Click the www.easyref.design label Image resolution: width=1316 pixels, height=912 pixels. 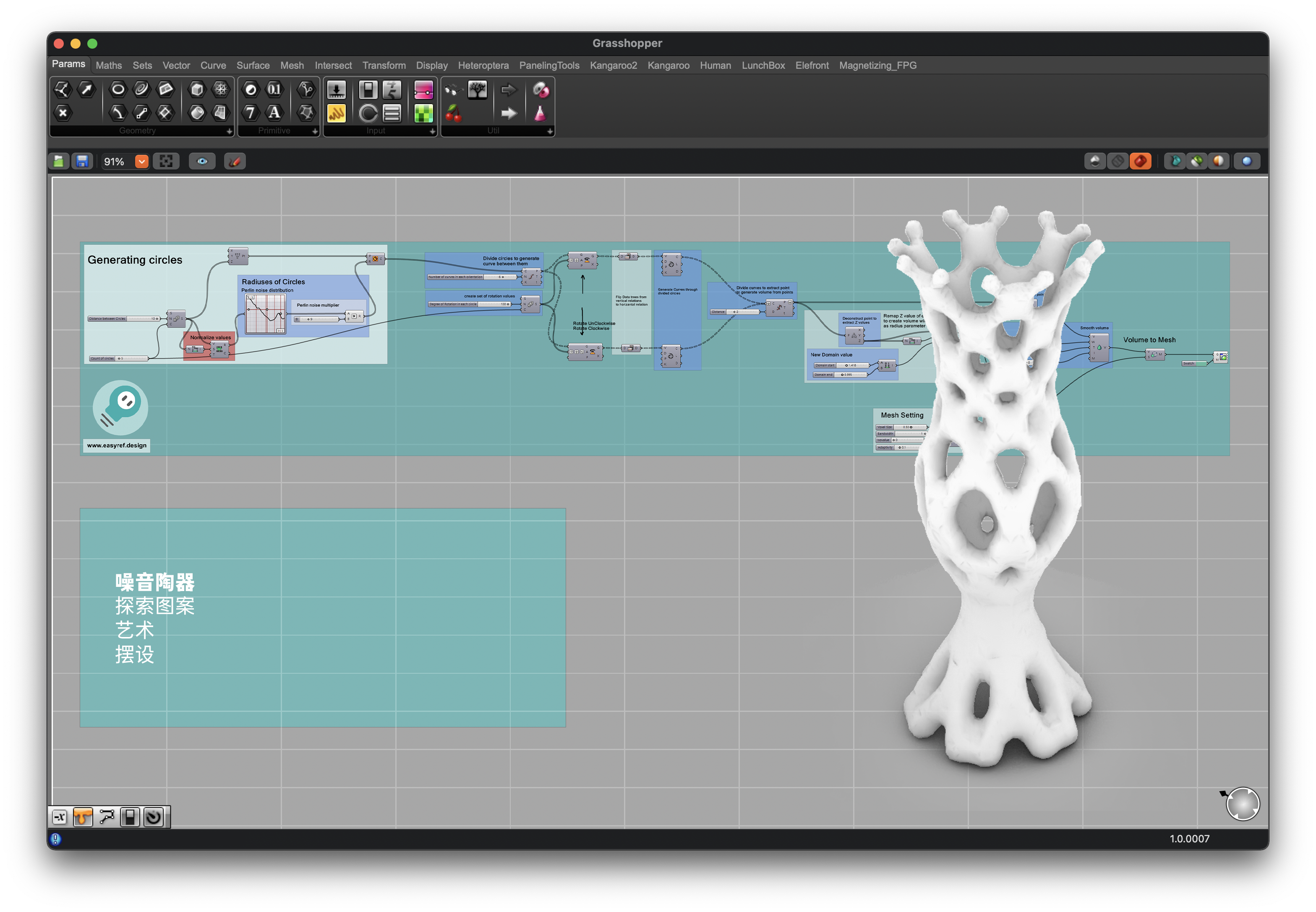(x=117, y=445)
